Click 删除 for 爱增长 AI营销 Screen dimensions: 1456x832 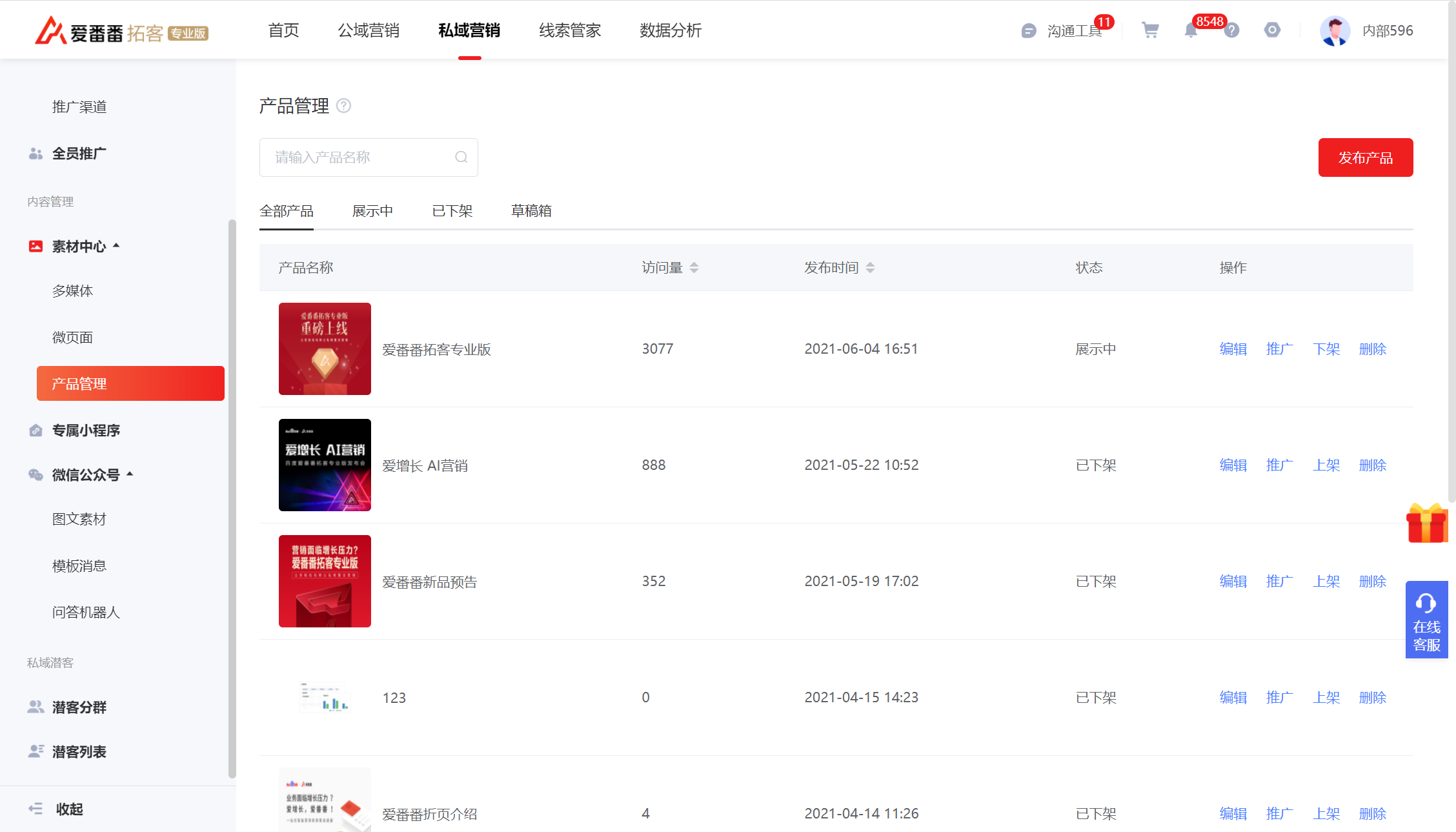coord(1372,465)
